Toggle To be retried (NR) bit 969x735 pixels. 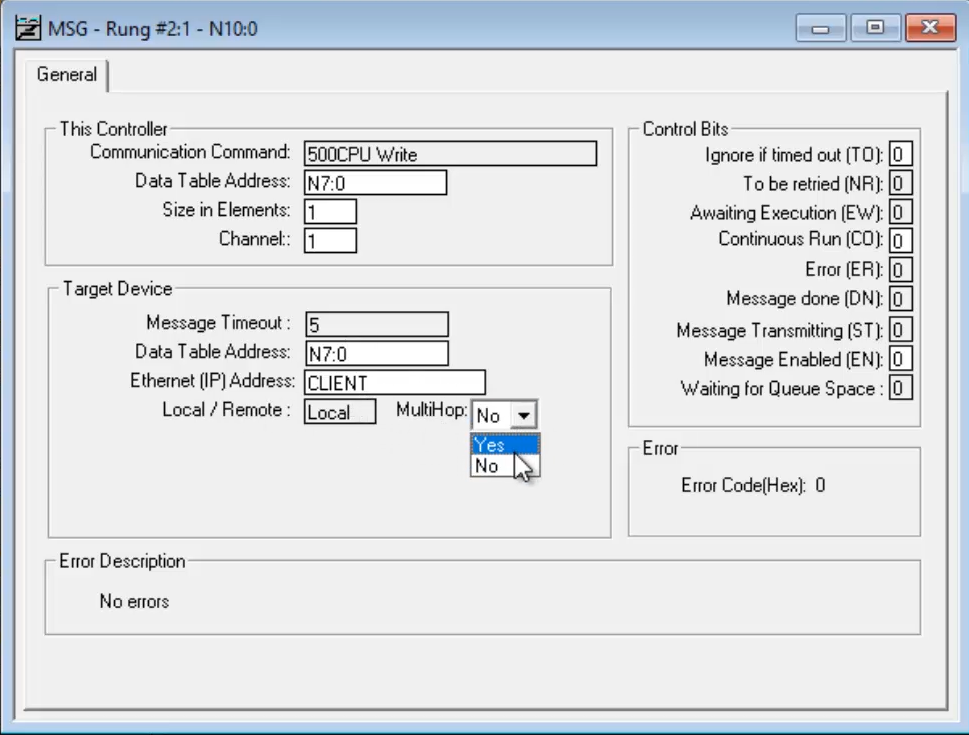click(900, 184)
